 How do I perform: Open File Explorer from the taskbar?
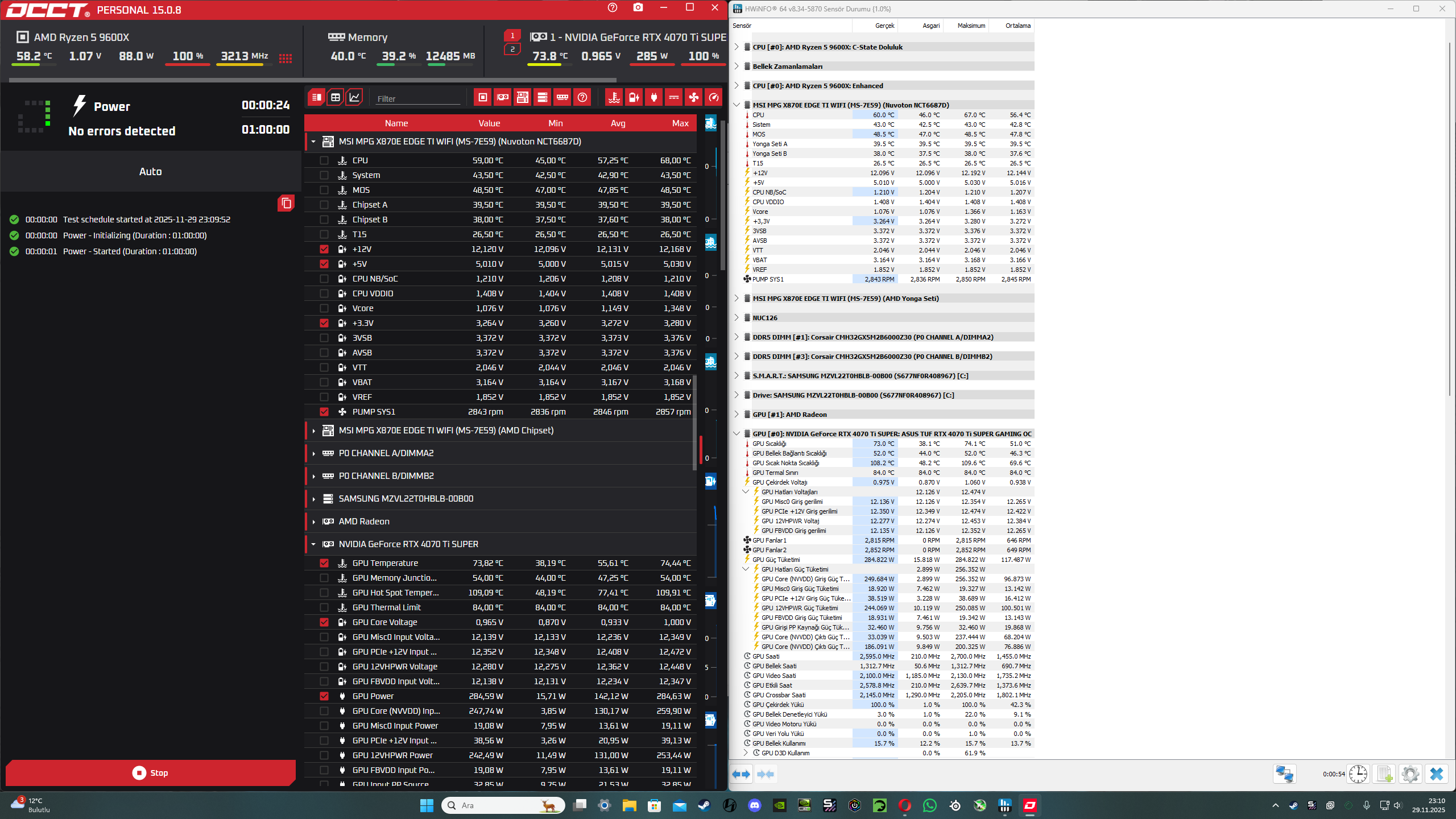[630, 805]
